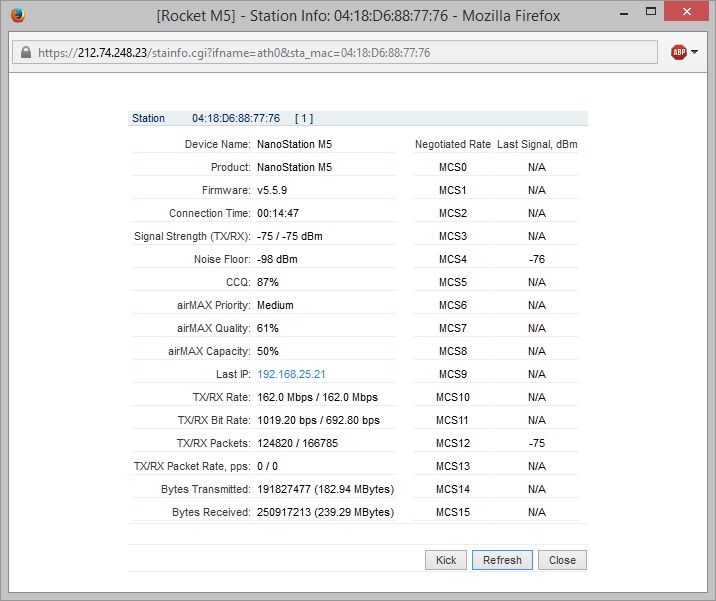The height and width of the screenshot is (601, 716).
Task: Click the Refresh button
Action: coord(502,560)
